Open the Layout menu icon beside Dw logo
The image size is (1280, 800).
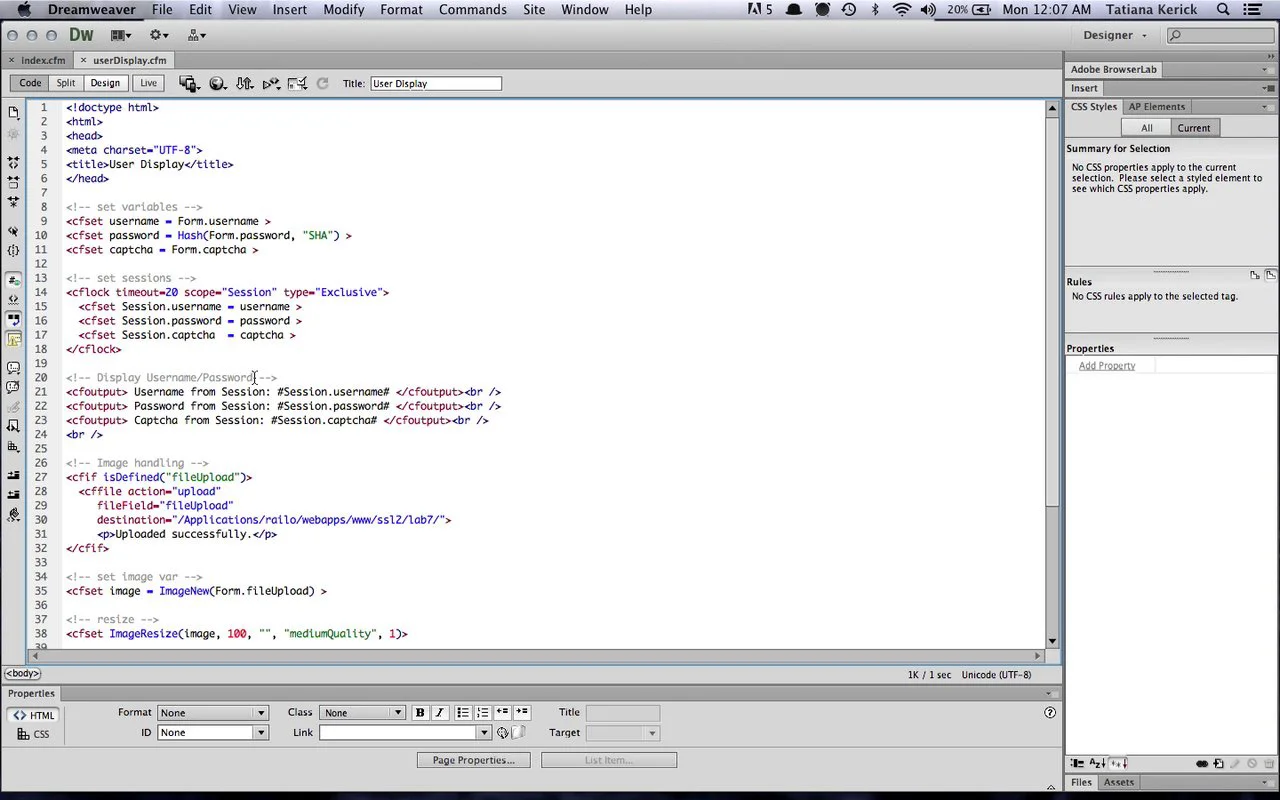(122, 35)
